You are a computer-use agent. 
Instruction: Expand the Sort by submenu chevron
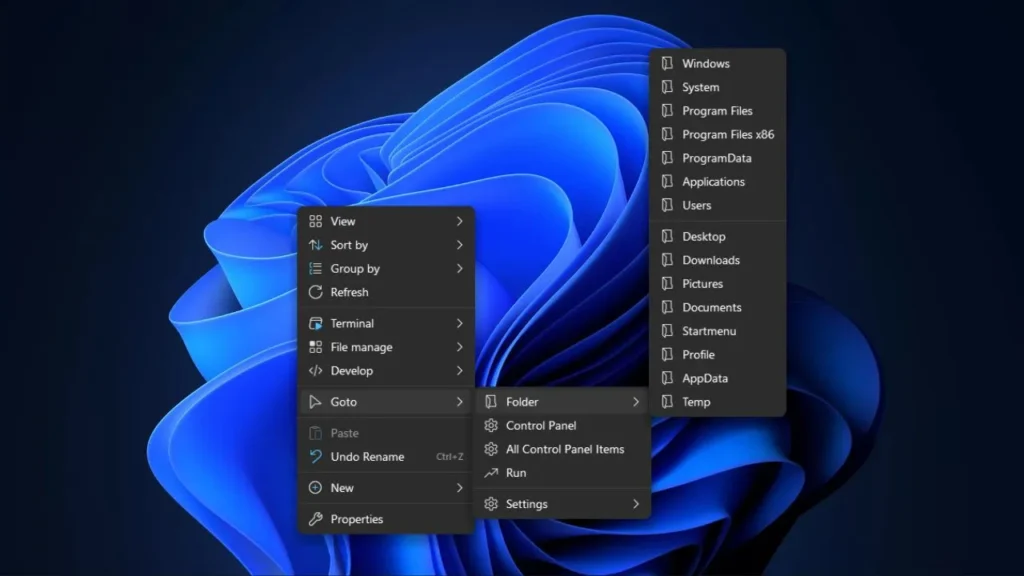tap(460, 245)
